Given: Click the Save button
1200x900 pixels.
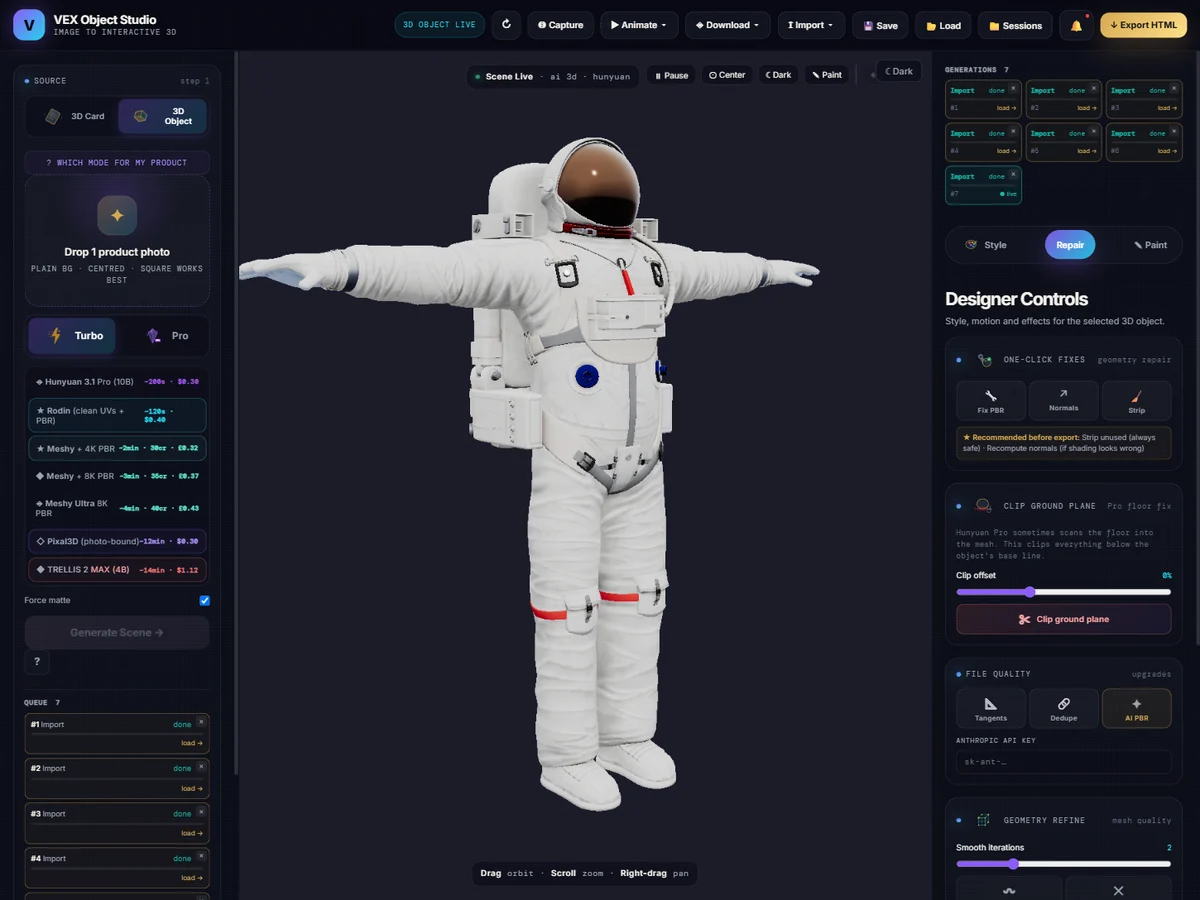Looking at the screenshot, I should 880,25.
